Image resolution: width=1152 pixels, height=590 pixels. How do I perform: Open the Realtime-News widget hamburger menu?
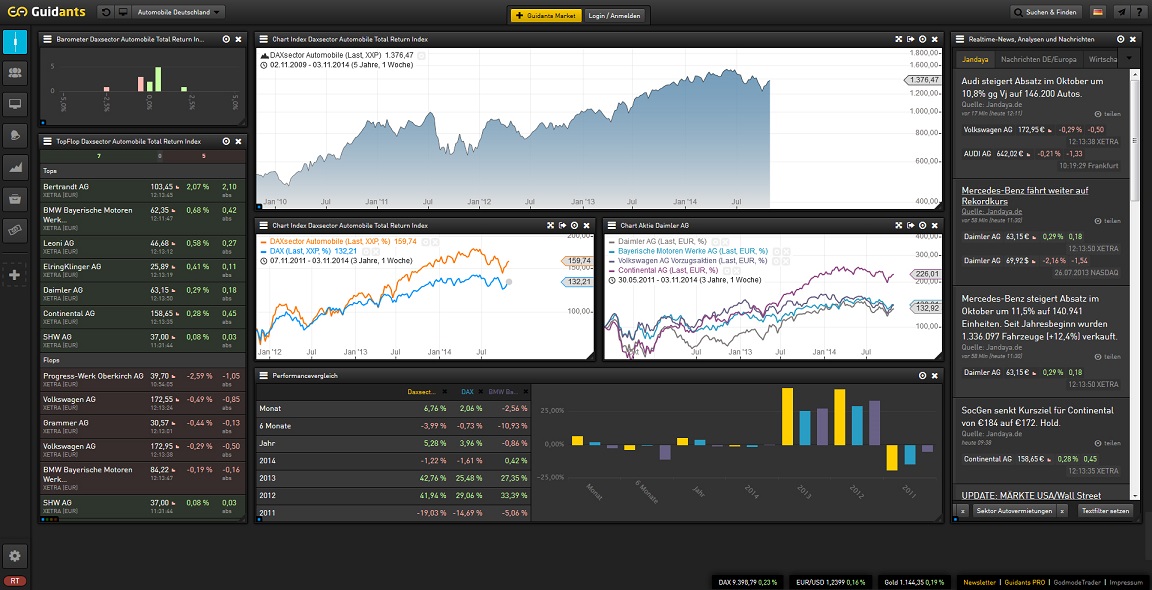point(960,39)
